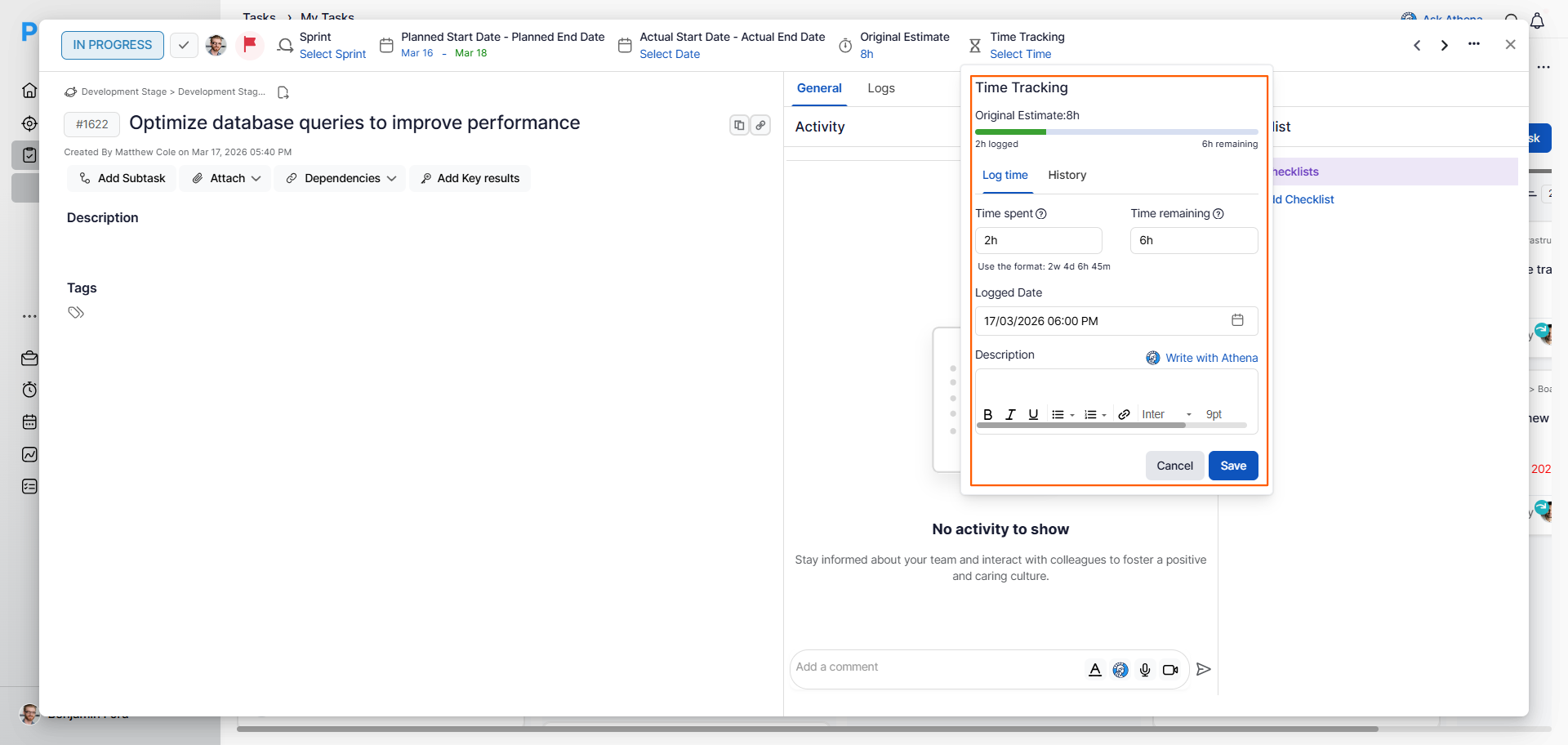Click the Write with Athena link
Viewport: 1568px width, 745px height.
(1202, 358)
